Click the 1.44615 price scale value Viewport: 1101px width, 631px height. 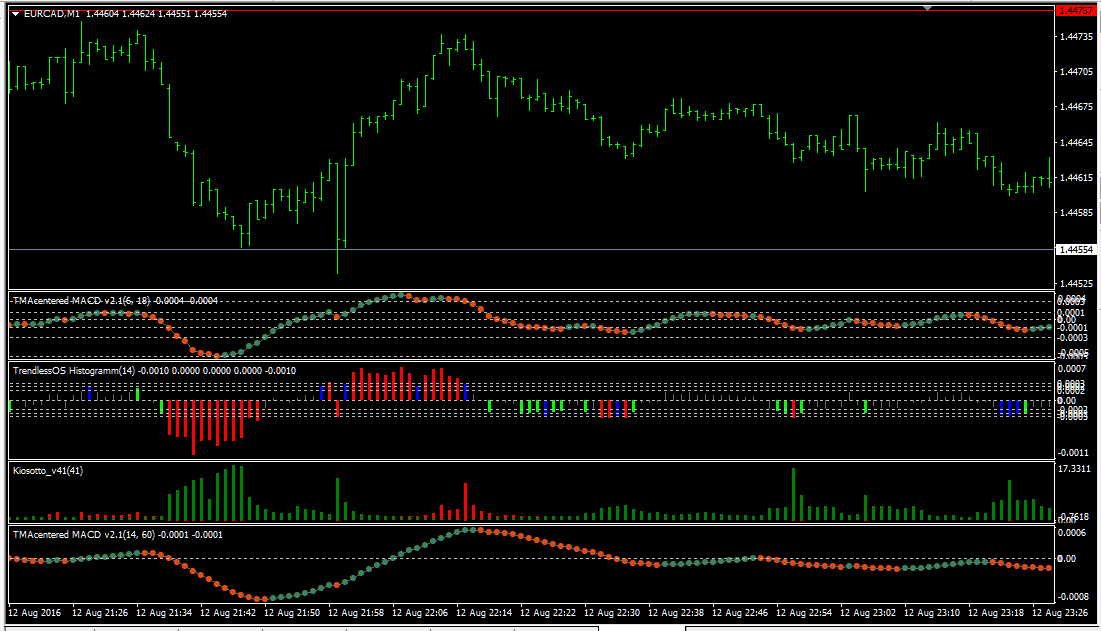pyautogui.click(x=1076, y=178)
